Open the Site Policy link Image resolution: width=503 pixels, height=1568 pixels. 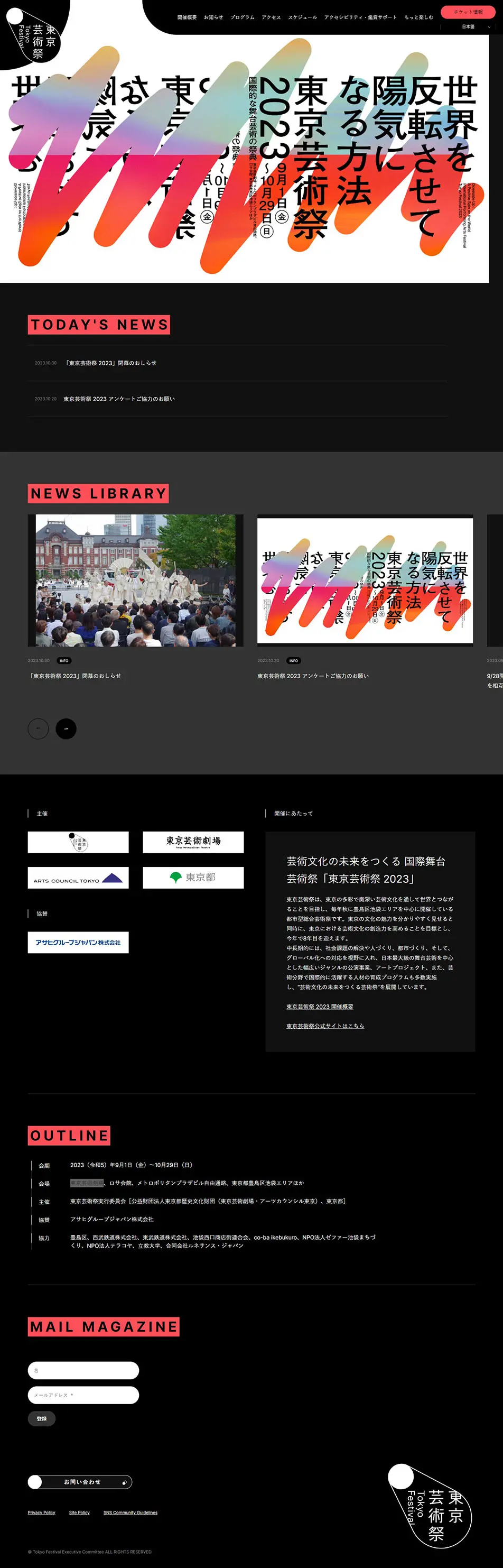79,1512
